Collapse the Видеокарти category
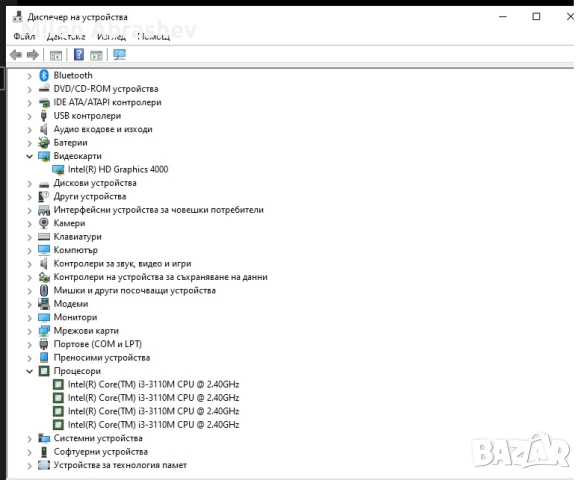This screenshot has width=582, height=480. (29, 156)
